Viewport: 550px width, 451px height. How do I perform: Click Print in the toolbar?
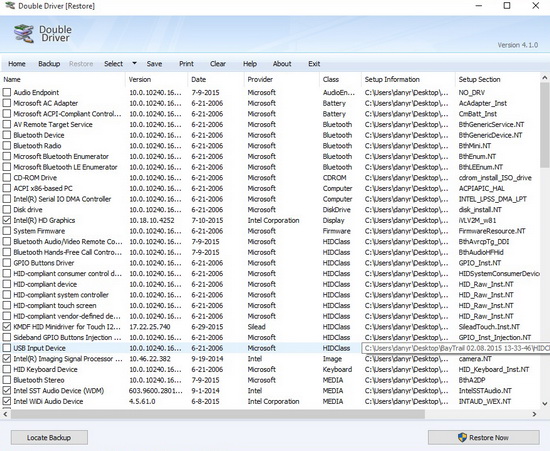[x=186, y=64]
